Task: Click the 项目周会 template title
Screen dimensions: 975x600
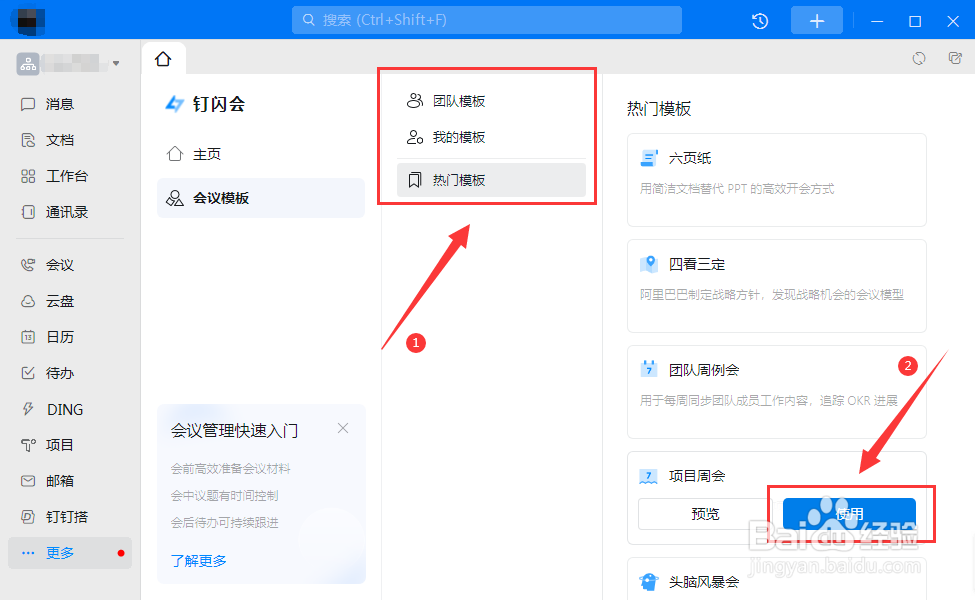Action: (696, 476)
